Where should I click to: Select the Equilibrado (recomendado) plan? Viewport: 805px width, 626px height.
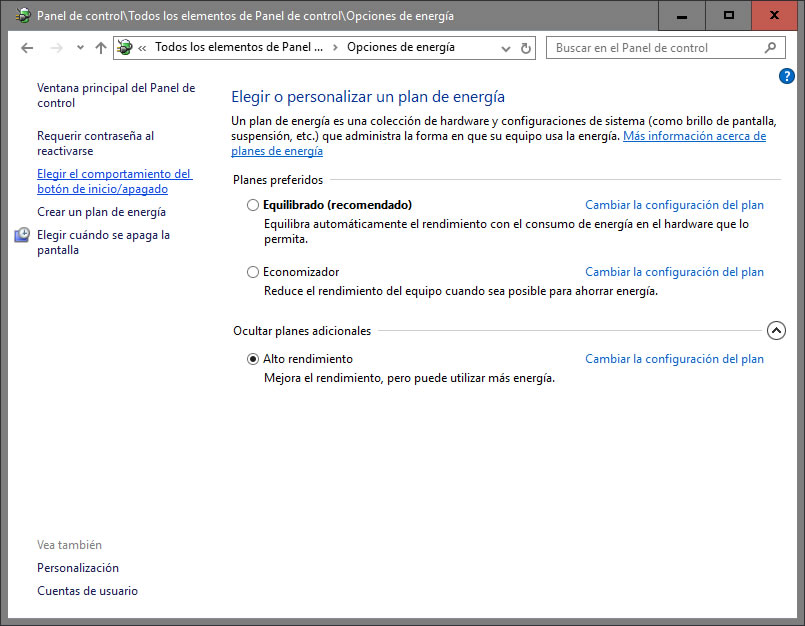click(253, 205)
